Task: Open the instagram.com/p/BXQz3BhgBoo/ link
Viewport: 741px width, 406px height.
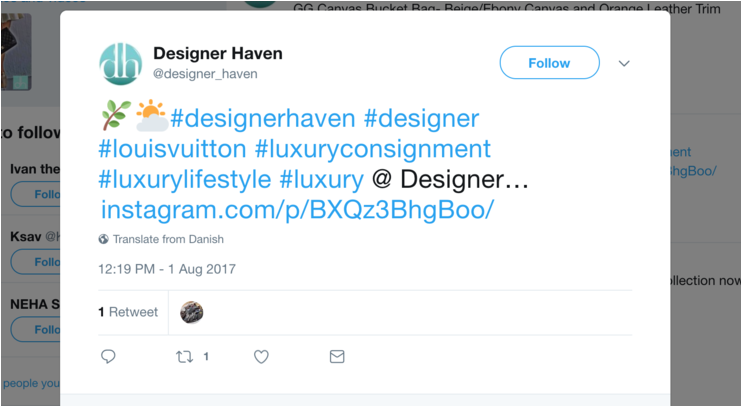Action: pyautogui.click(x=298, y=209)
